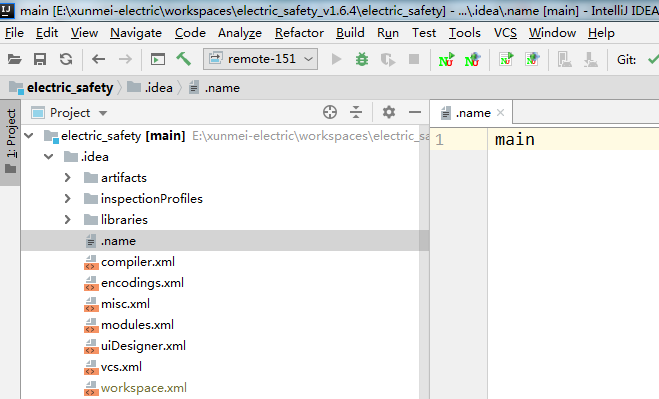
Task: Click the Debug bug icon
Action: [362, 59]
